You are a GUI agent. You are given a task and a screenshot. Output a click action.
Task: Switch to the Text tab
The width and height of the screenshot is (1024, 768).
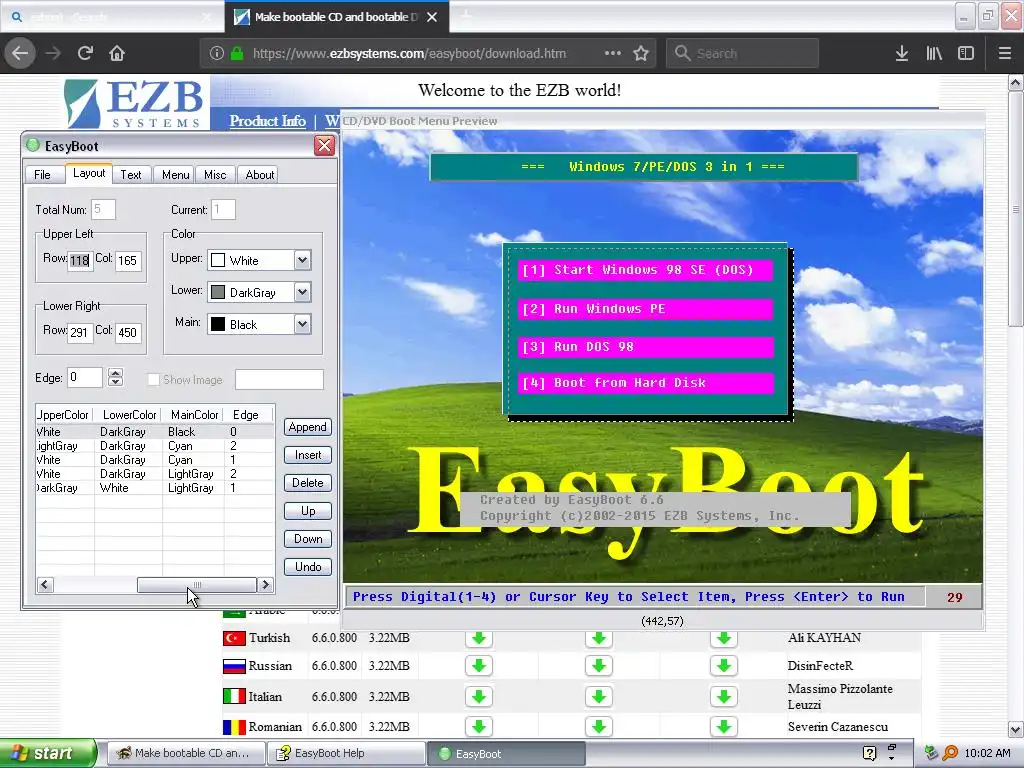tap(131, 175)
